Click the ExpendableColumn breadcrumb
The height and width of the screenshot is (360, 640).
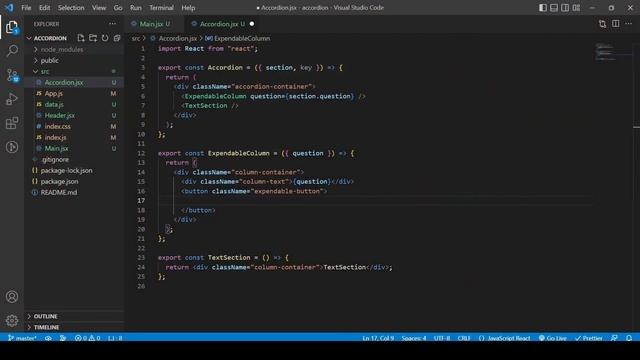242,38
